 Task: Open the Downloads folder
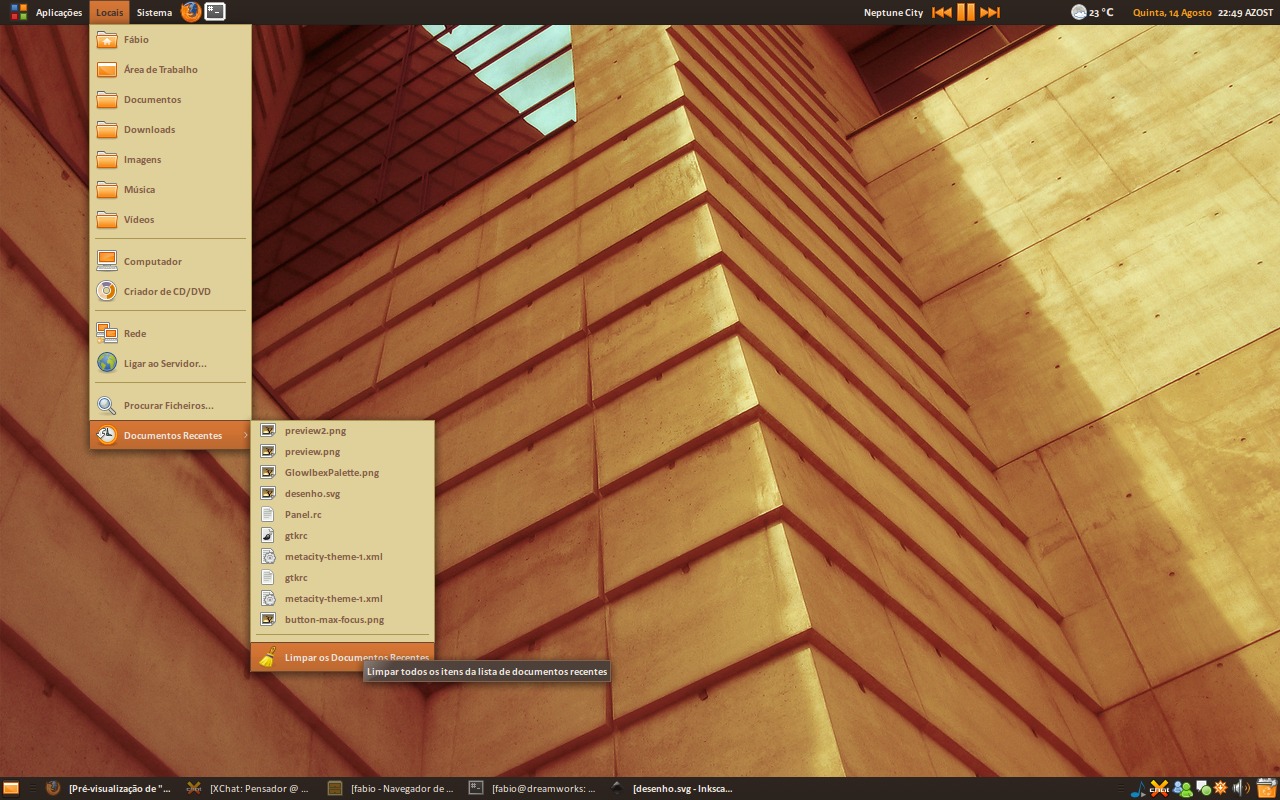click(170, 130)
